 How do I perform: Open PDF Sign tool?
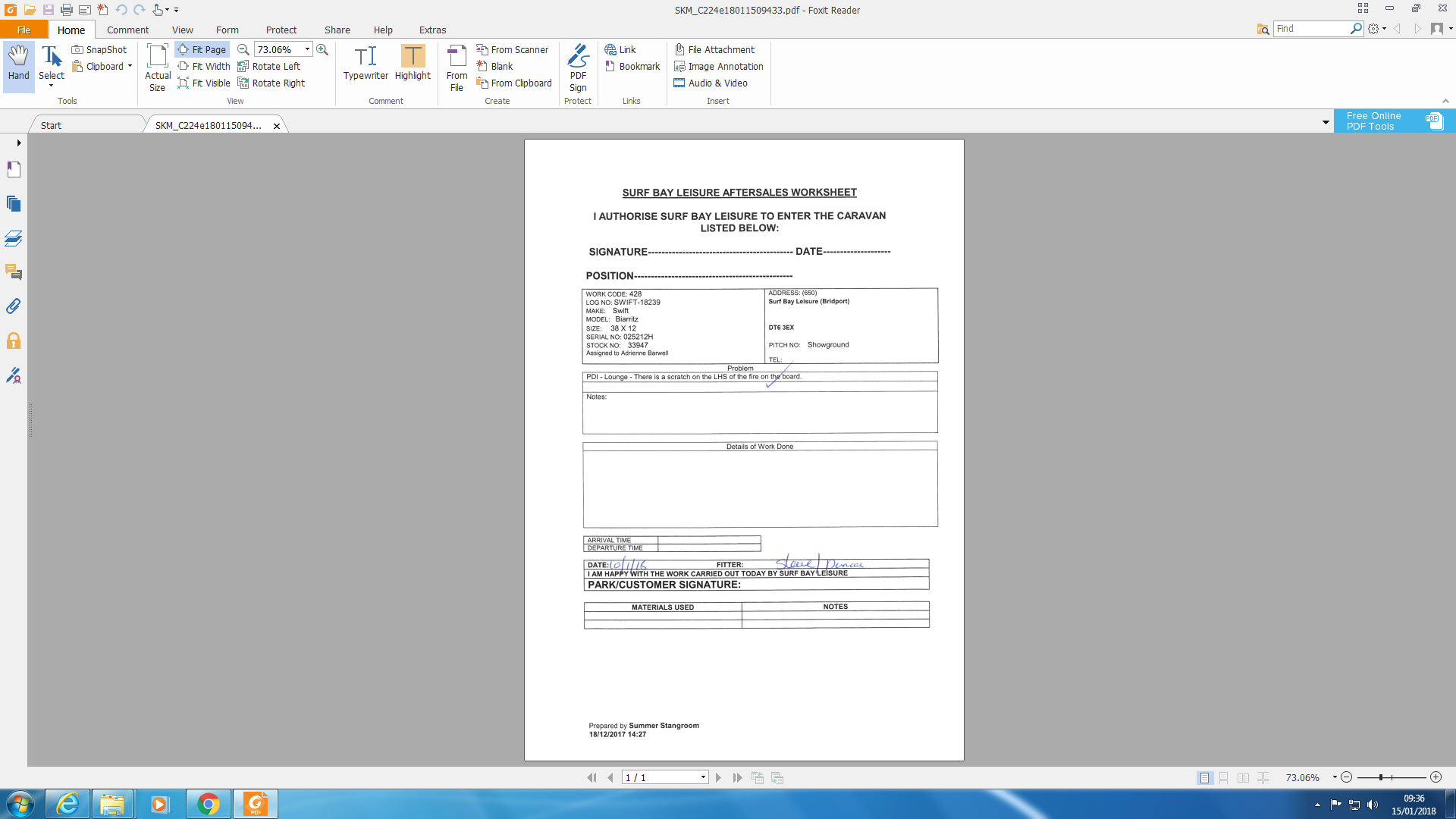[578, 67]
